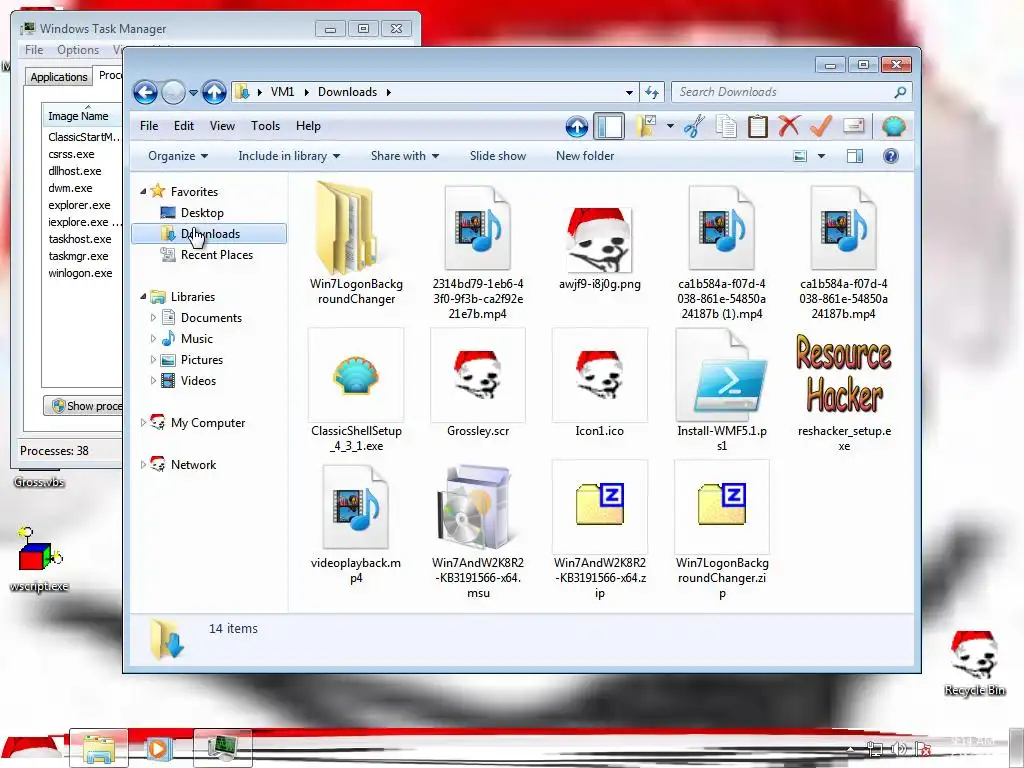Click the Classic Shell Up button in toolbar
The height and width of the screenshot is (768, 1024).
(x=577, y=126)
